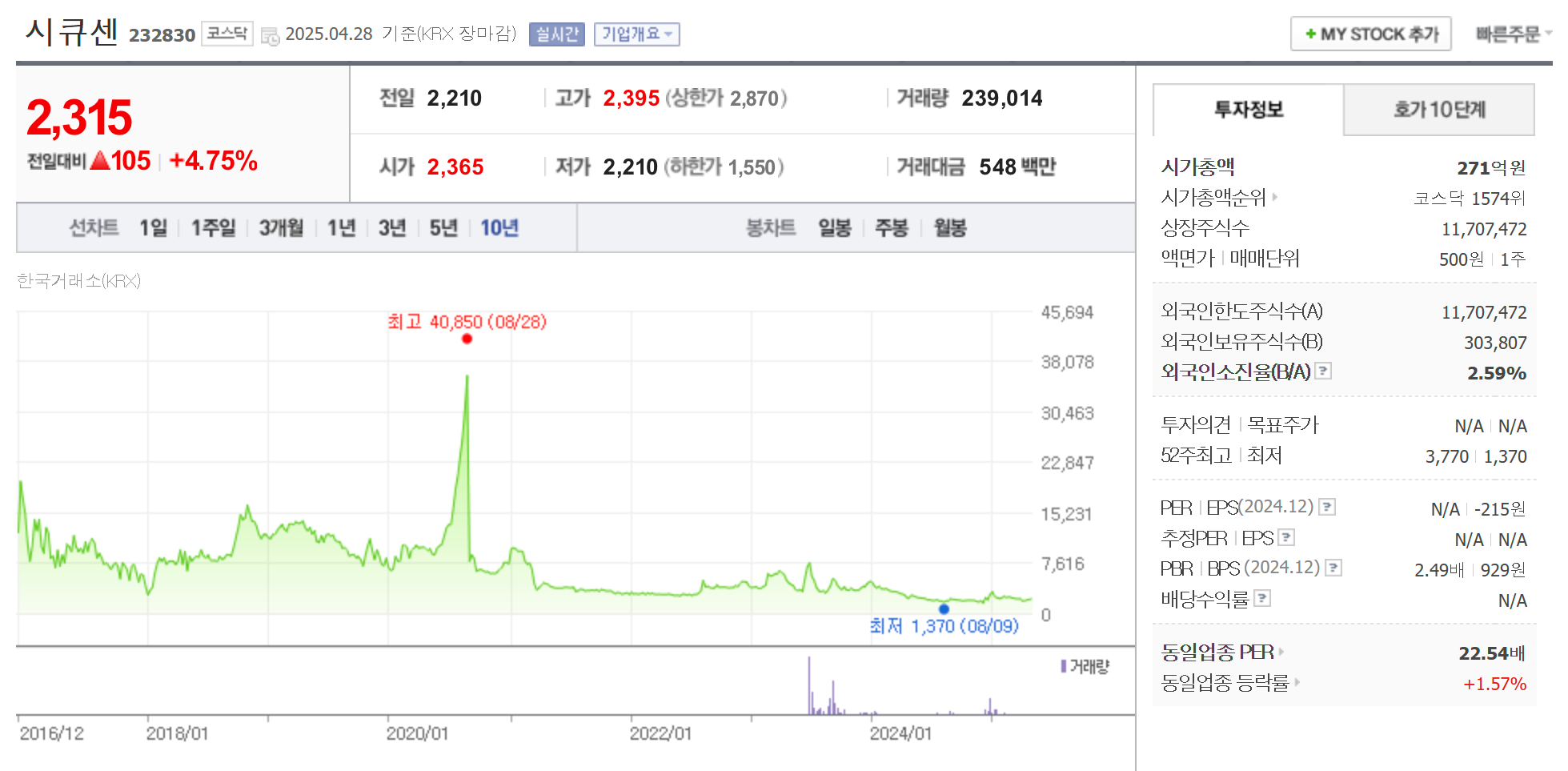Click the 시가총액 value 271억원

[1491, 167]
